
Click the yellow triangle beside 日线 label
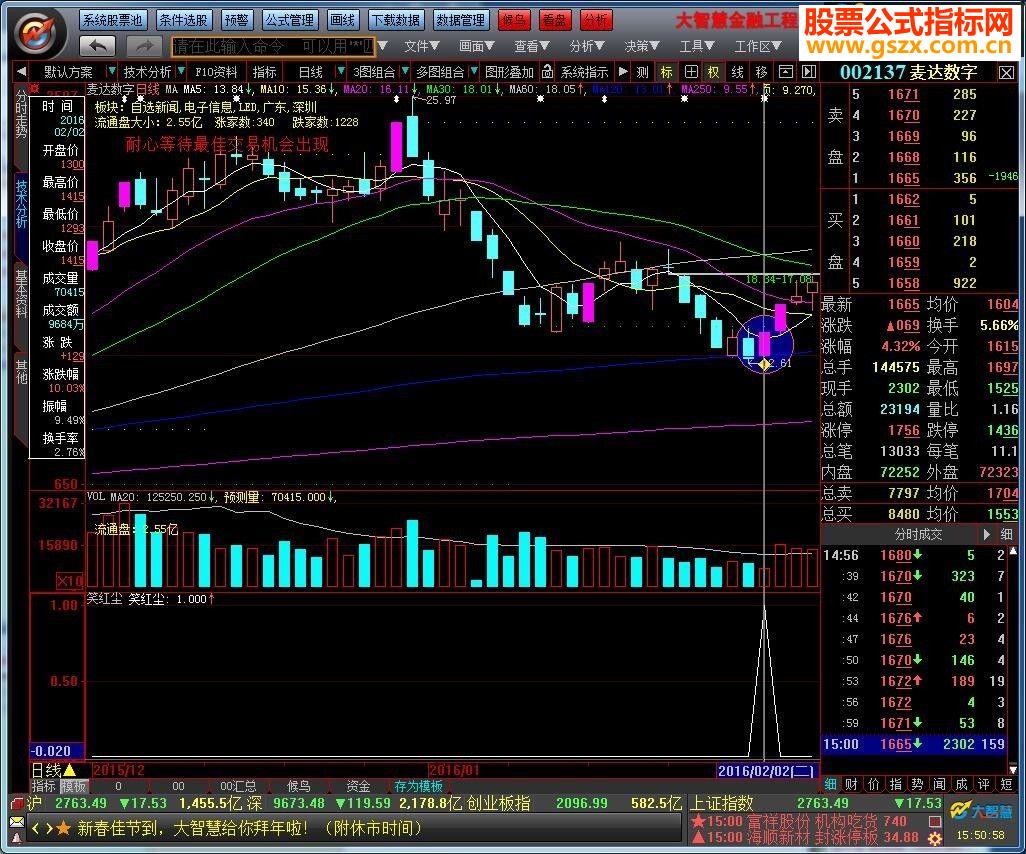tap(69, 770)
